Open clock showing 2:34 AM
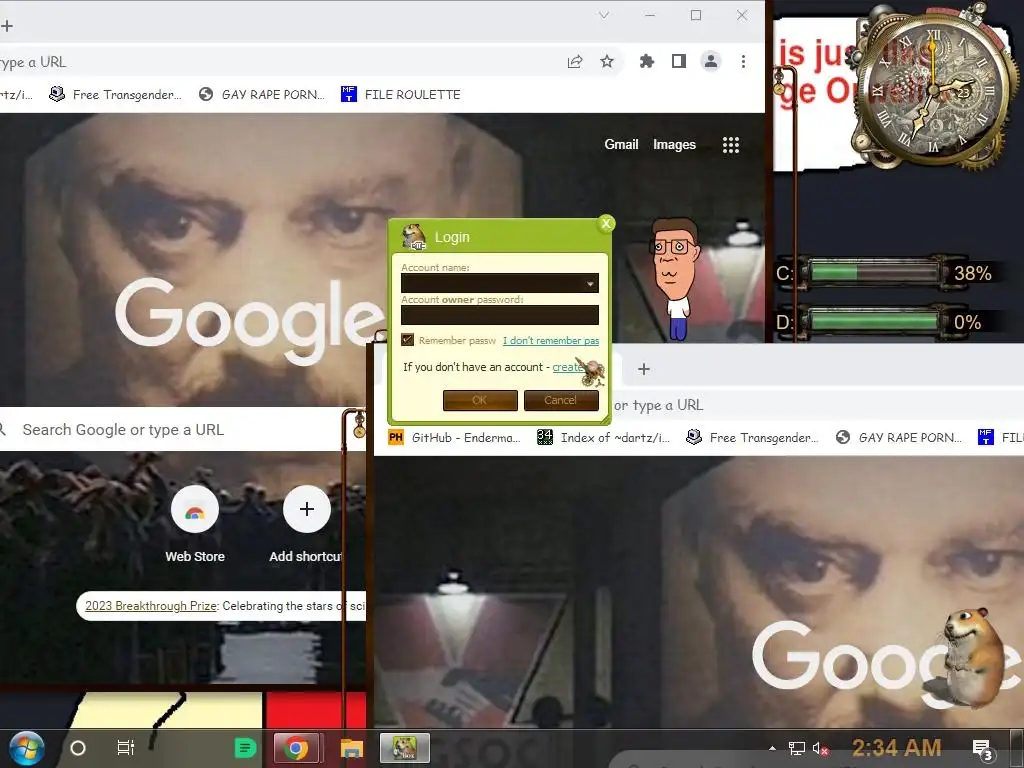This screenshot has width=1024, height=768. [897, 748]
